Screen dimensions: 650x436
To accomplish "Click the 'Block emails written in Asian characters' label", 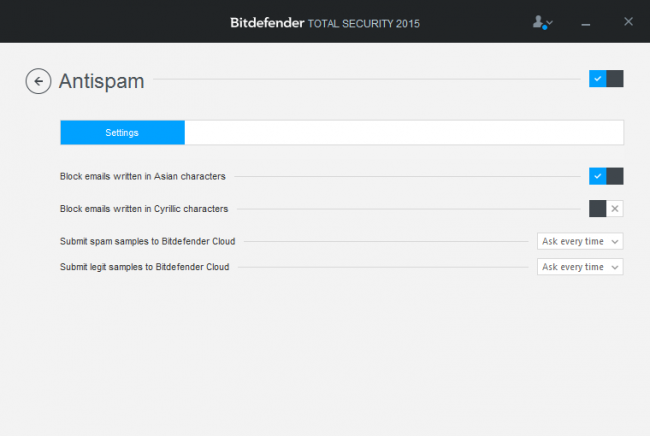I will tap(142, 176).
